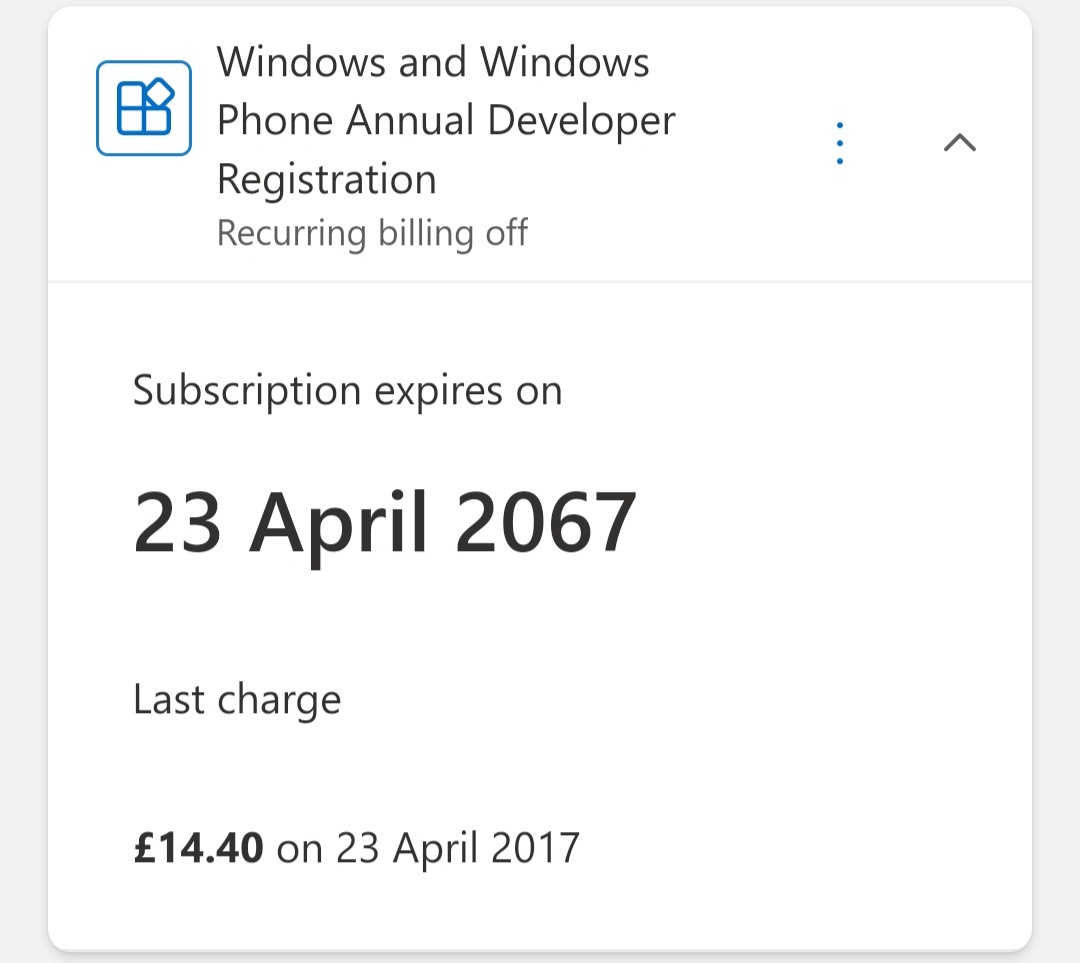The height and width of the screenshot is (963, 1080).
Task: Click the vertical ellipsis beside the subscription title
Action: click(839, 142)
